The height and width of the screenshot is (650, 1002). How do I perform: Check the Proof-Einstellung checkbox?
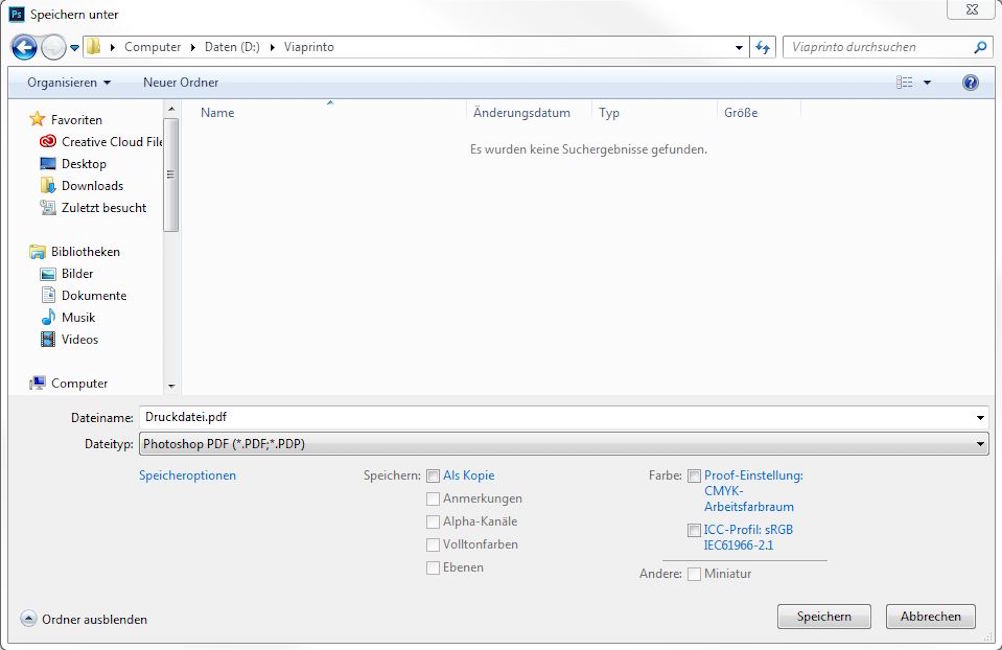click(x=694, y=476)
